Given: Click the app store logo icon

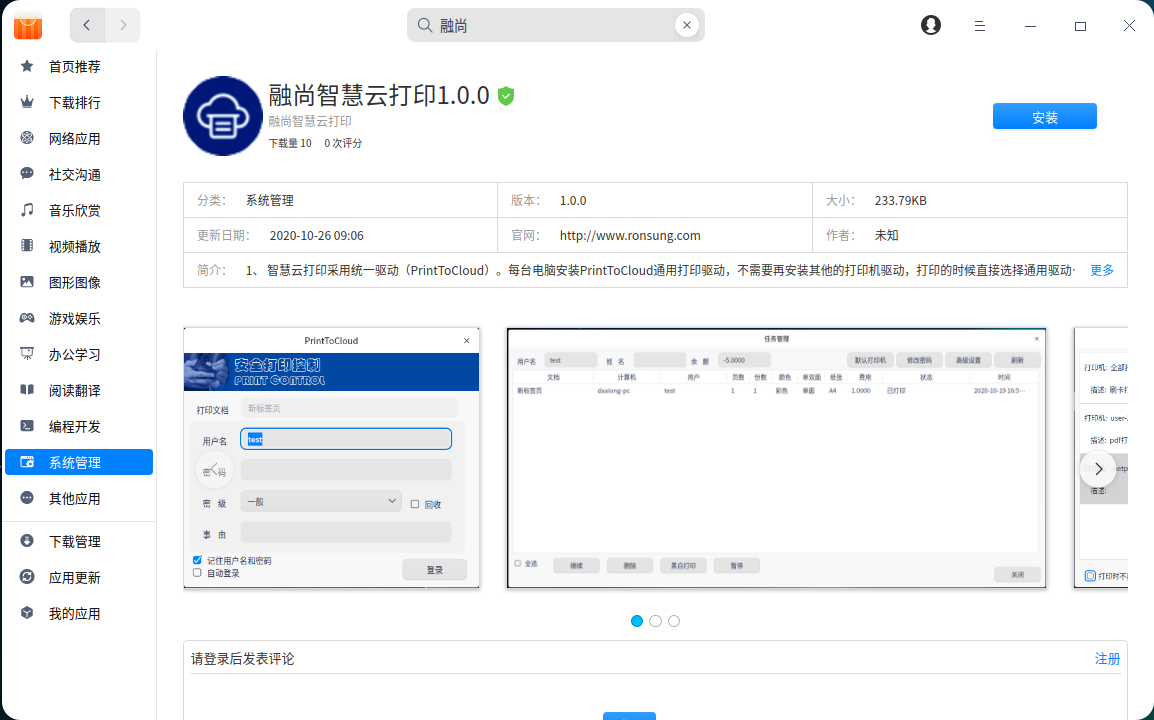Looking at the screenshot, I should click(x=28, y=25).
